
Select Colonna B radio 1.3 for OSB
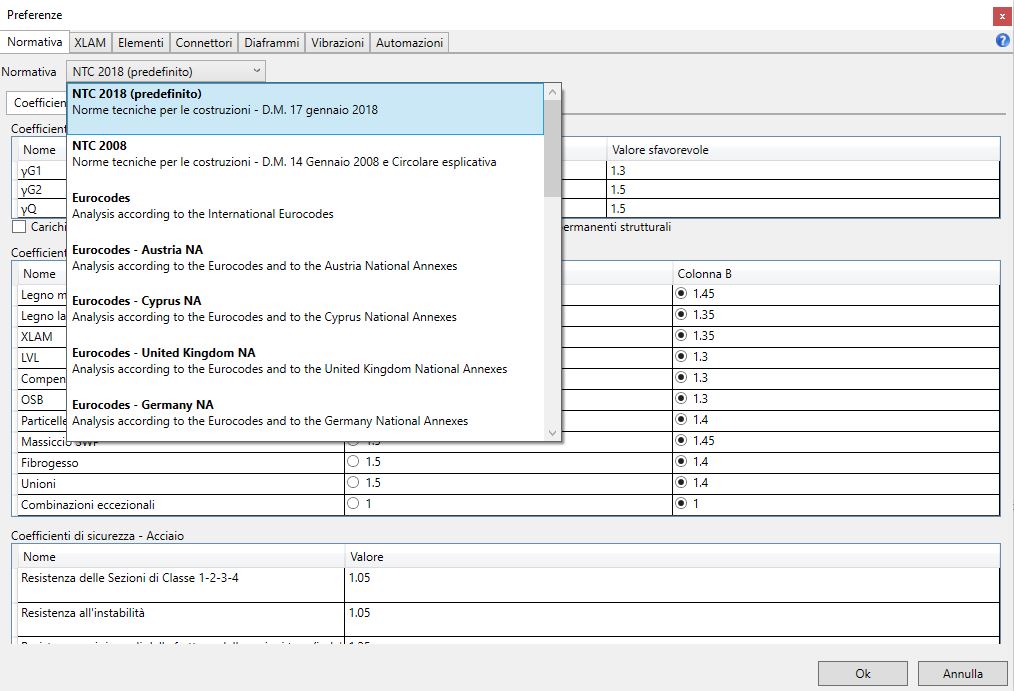[x=681, y=399]
